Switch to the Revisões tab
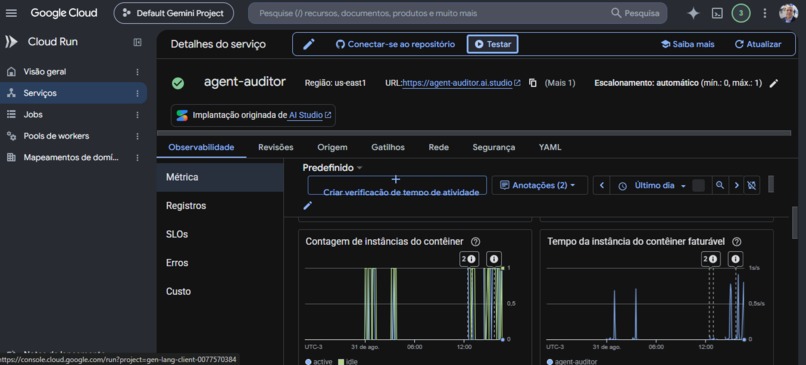 tap(276, 147)
